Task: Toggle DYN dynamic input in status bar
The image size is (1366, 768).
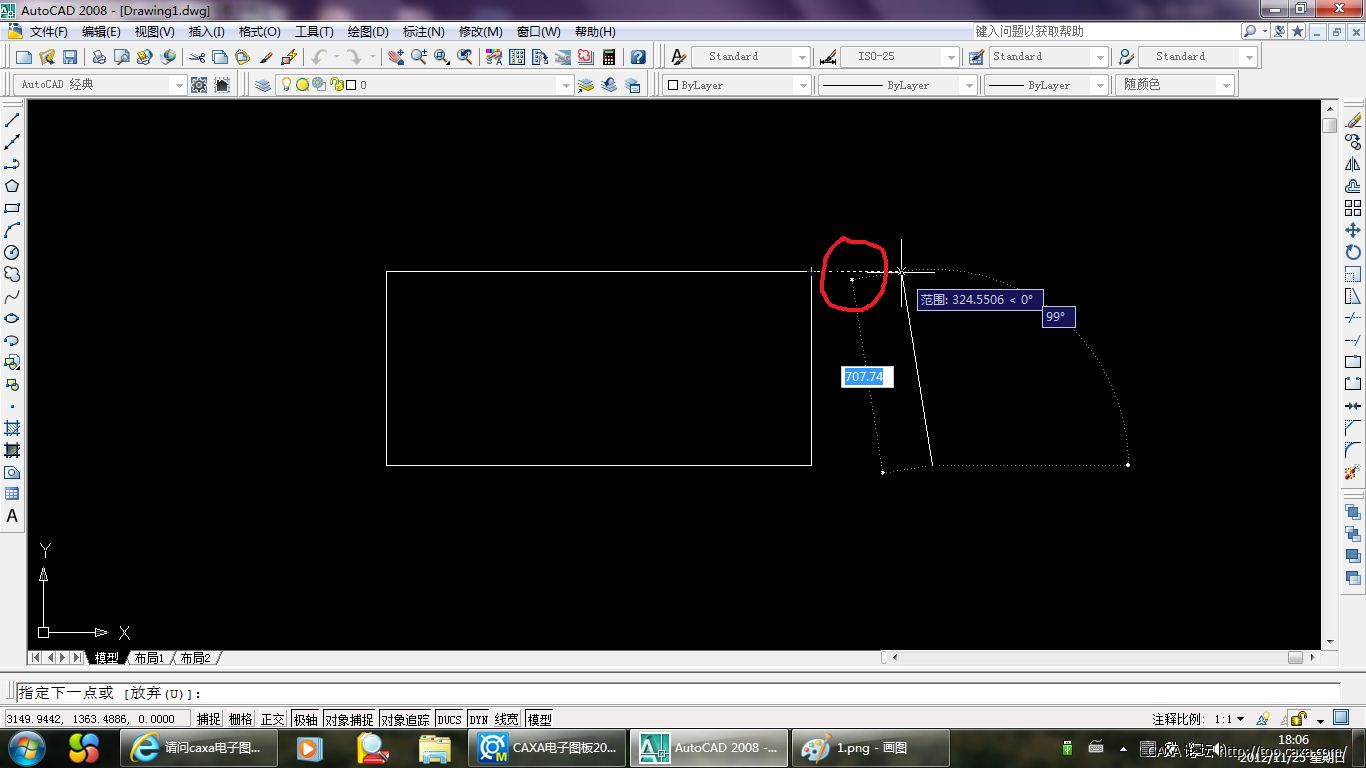Action: (x=479, y=719)
